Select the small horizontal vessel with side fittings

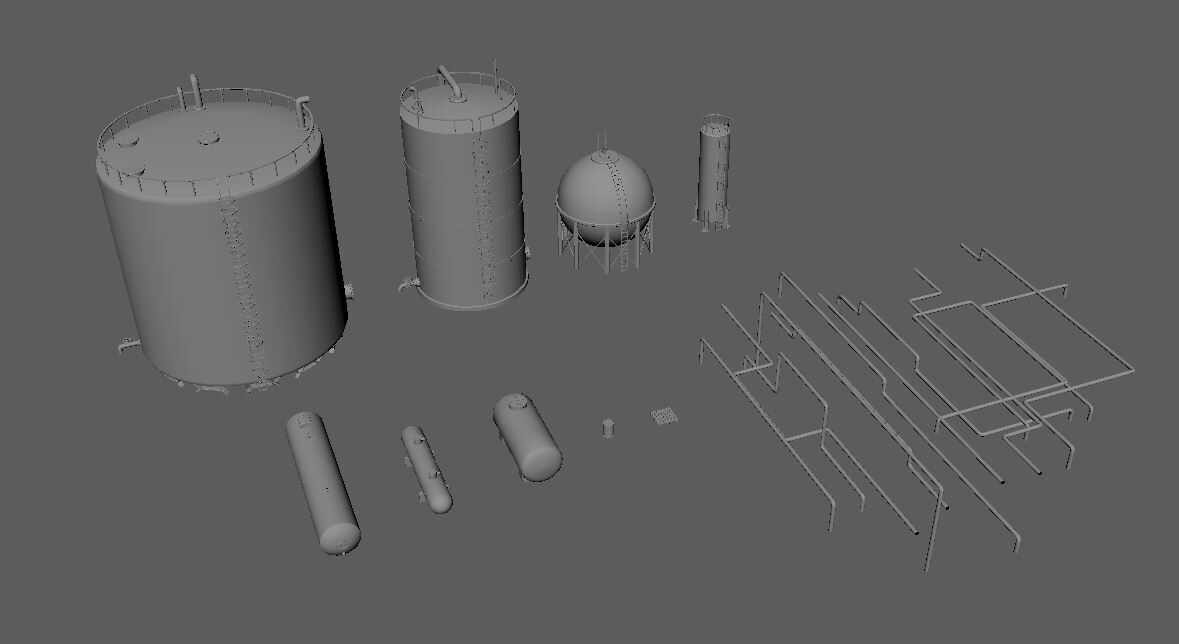[426, 469]
